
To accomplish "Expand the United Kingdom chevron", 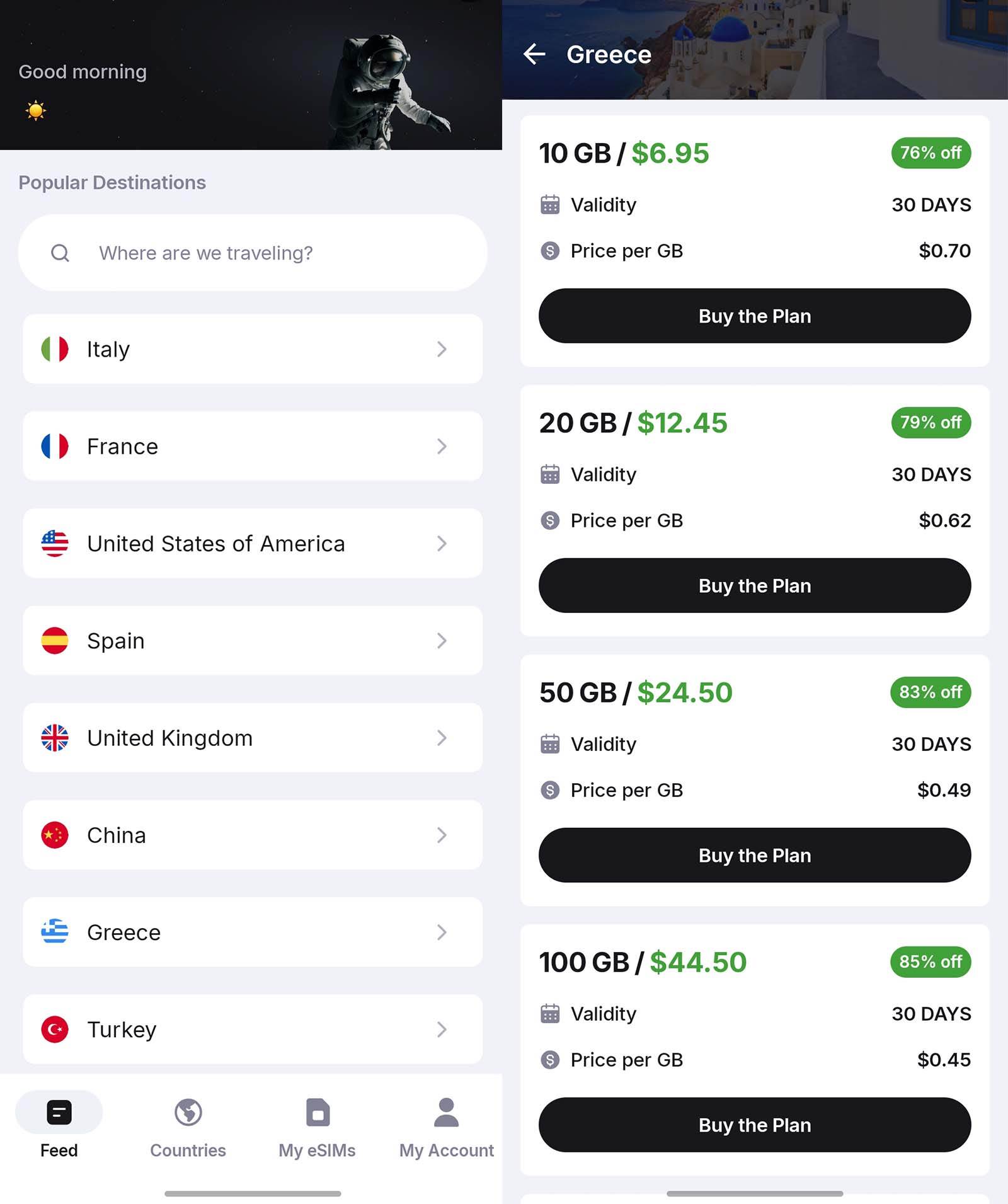I will pyautogui.click(x=442, y=738).
